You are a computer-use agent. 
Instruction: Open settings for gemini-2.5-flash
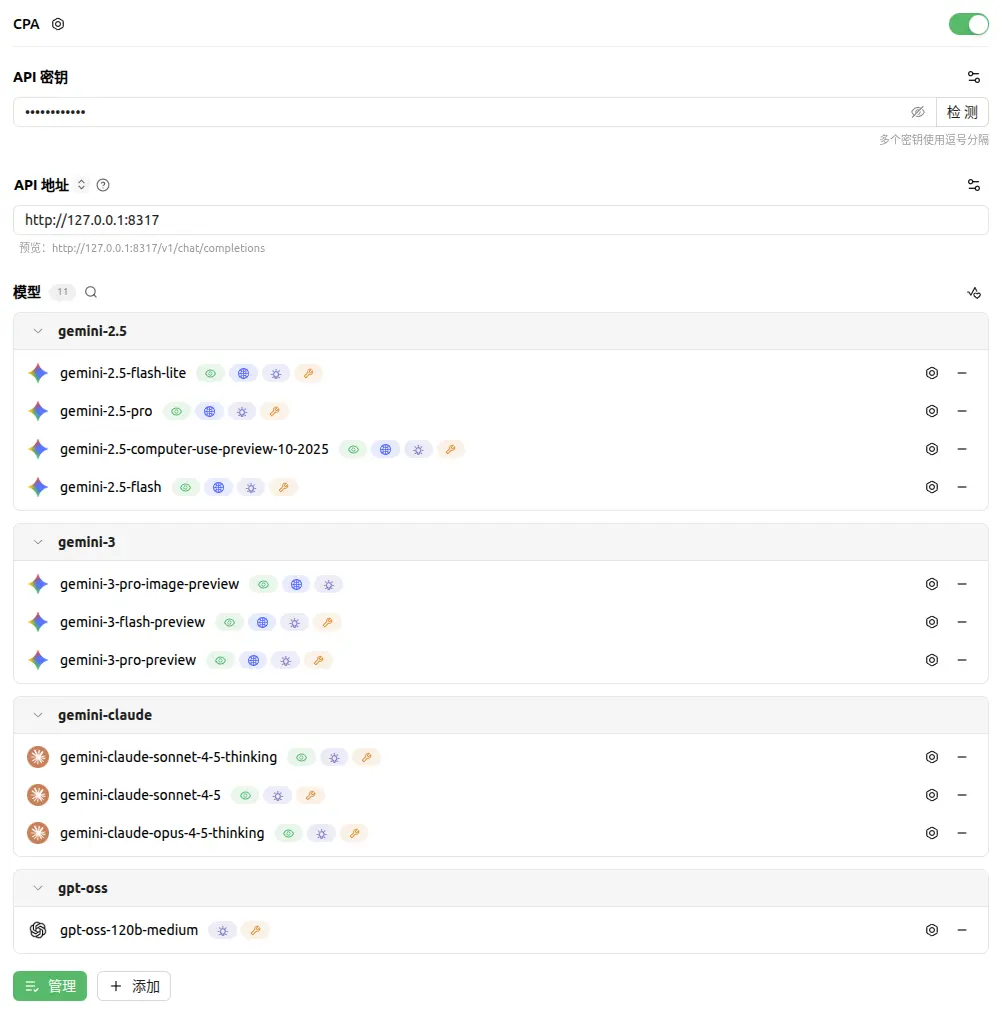point(932,487)
